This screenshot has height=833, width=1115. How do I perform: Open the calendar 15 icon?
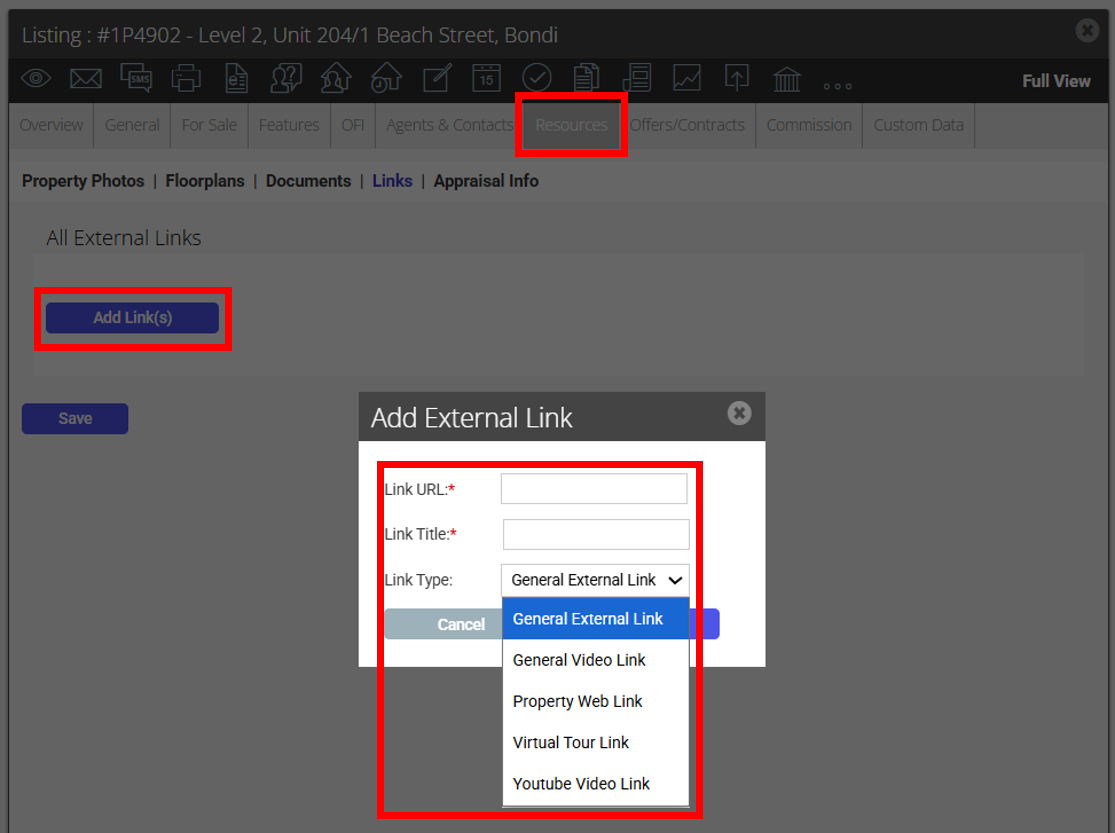tap(486, 78)
